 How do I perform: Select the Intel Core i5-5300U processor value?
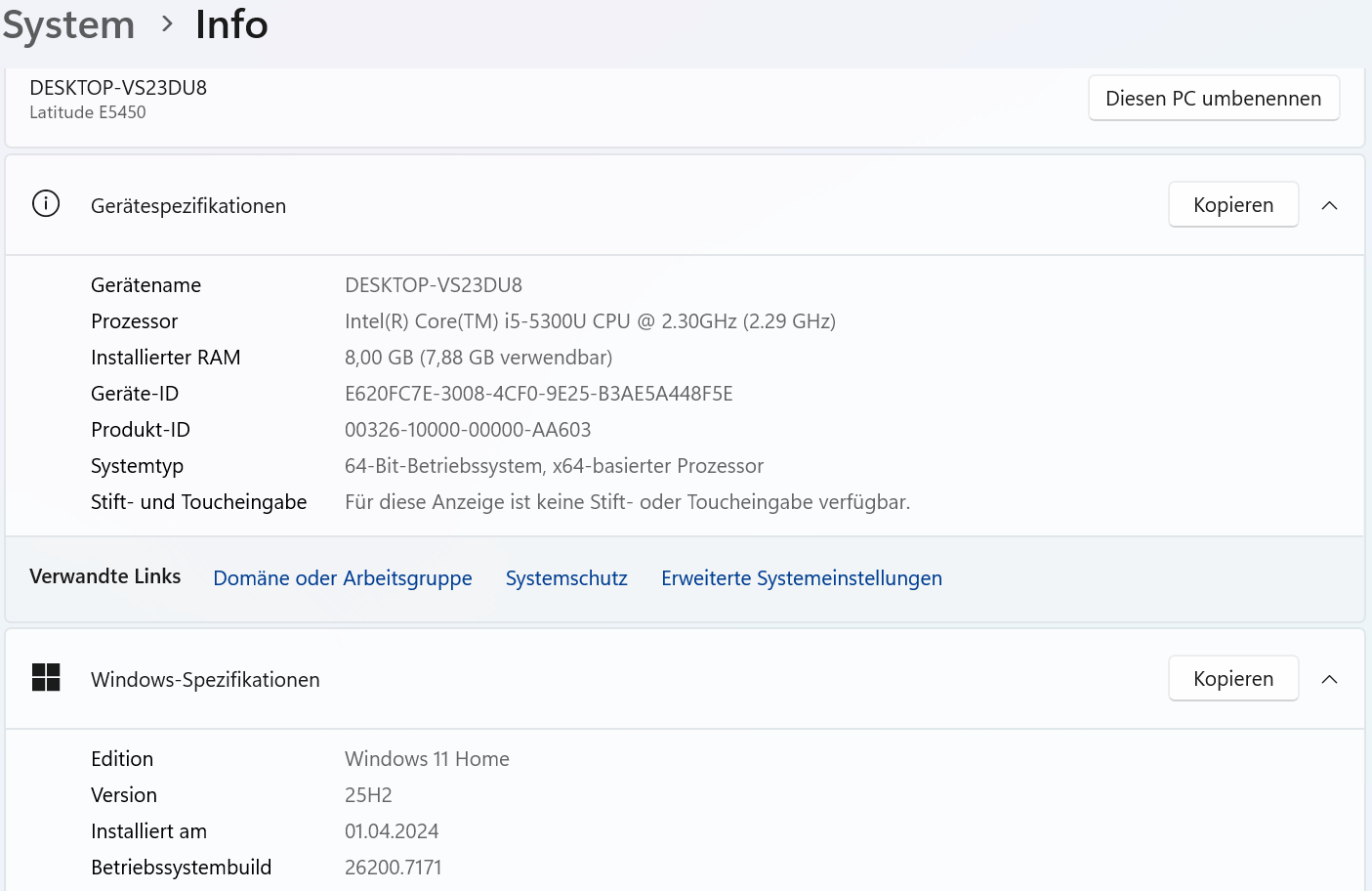[x=590, y=321]
